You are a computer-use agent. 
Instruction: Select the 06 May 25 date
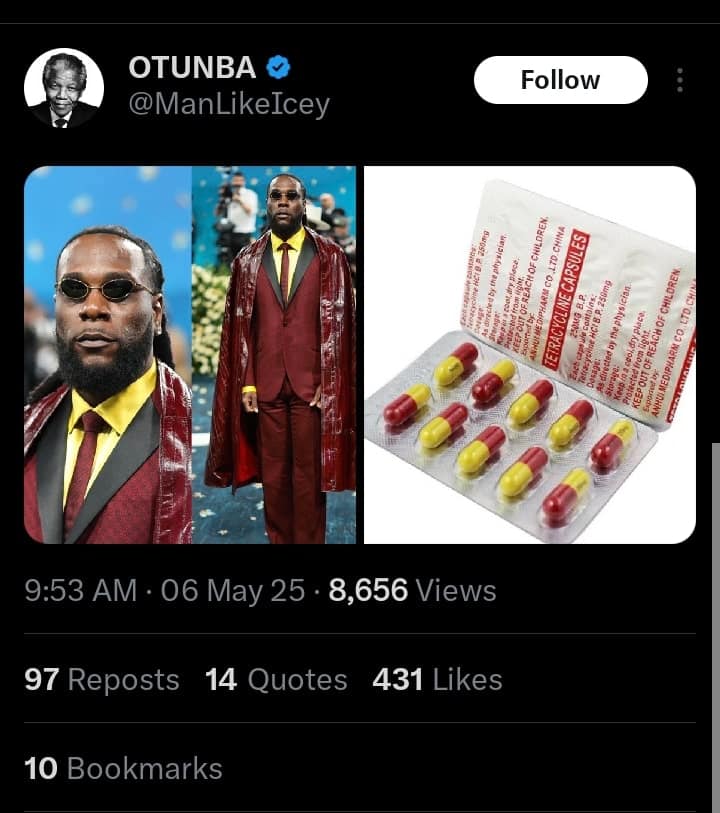point(232,591)
